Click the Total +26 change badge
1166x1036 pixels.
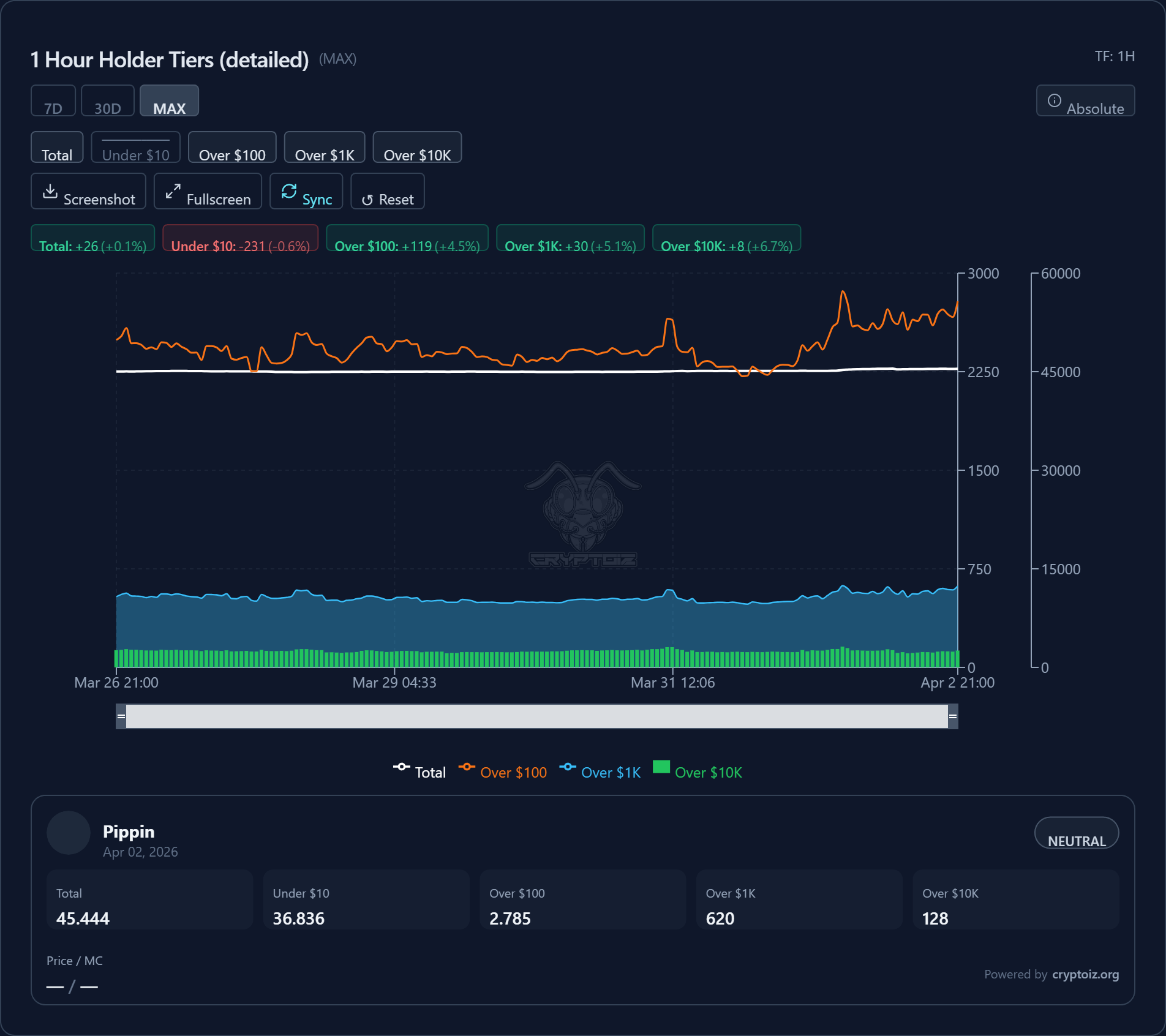[x=93, y=238]
